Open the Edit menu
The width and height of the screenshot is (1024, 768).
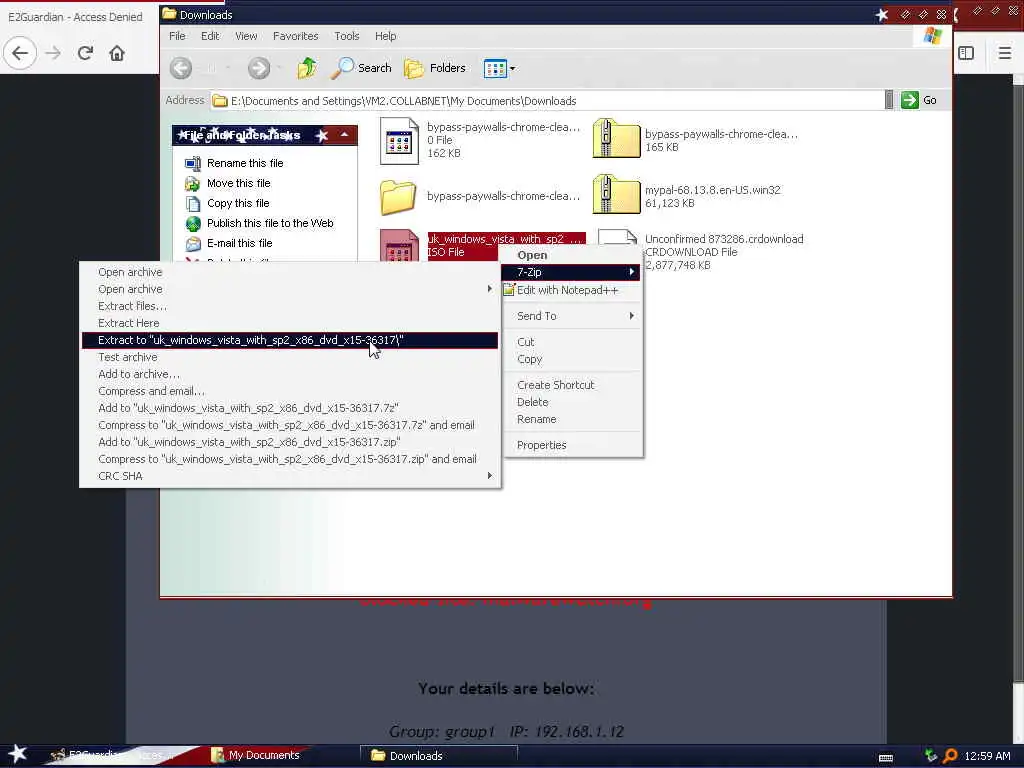[x=210, y=36]
